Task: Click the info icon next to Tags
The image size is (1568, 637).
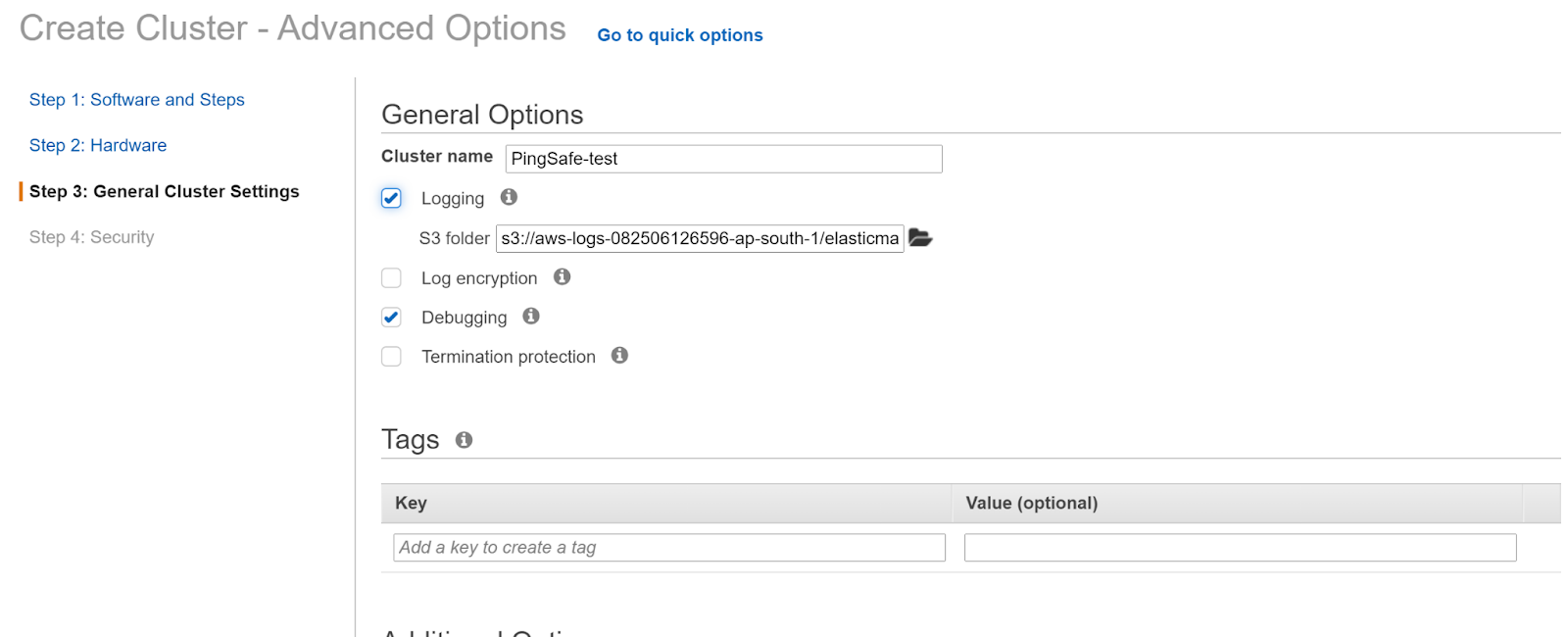Action: 464,440
